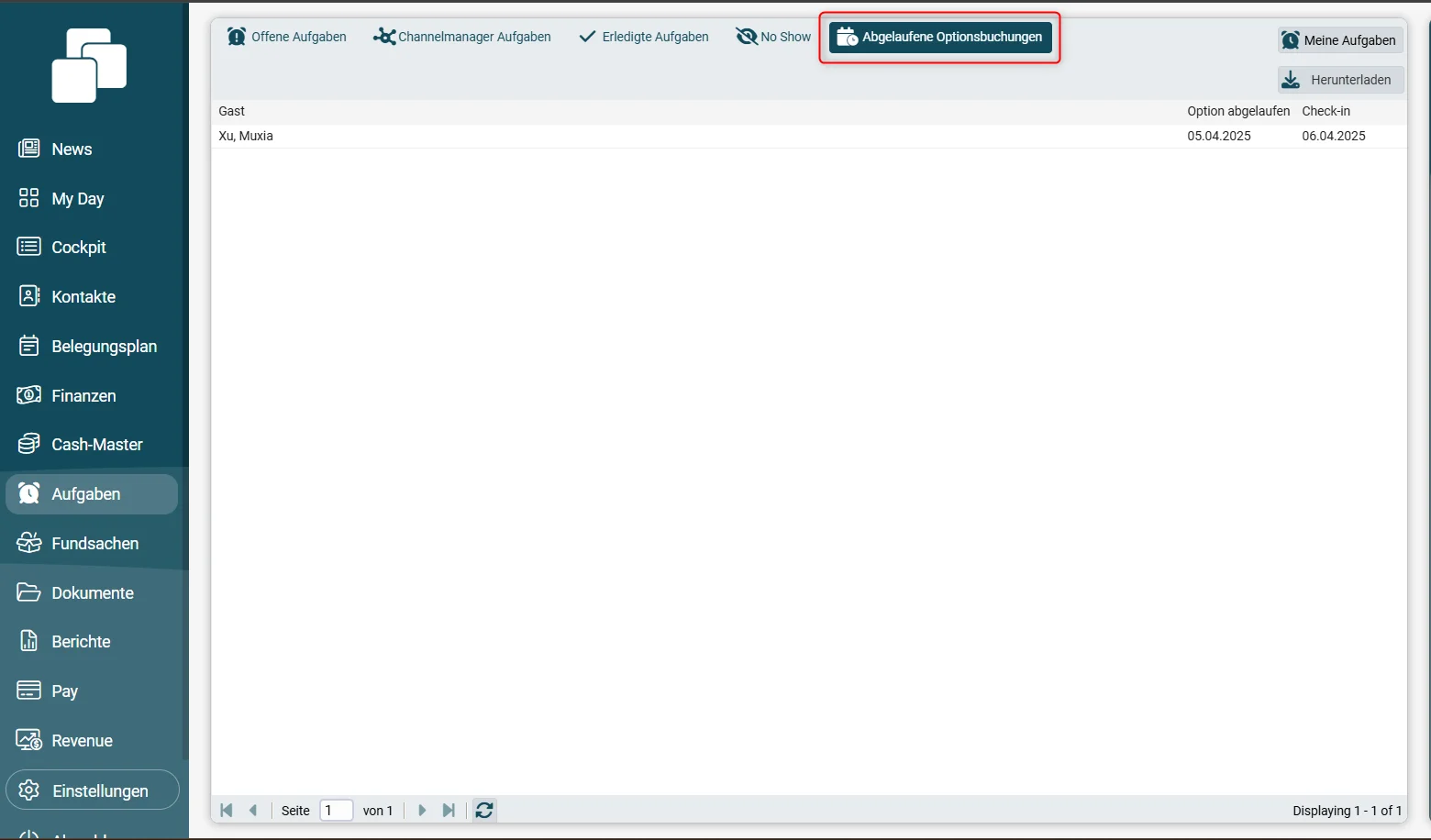
Task: Click expired date 05.04.2025
Action: [1219, 136]
